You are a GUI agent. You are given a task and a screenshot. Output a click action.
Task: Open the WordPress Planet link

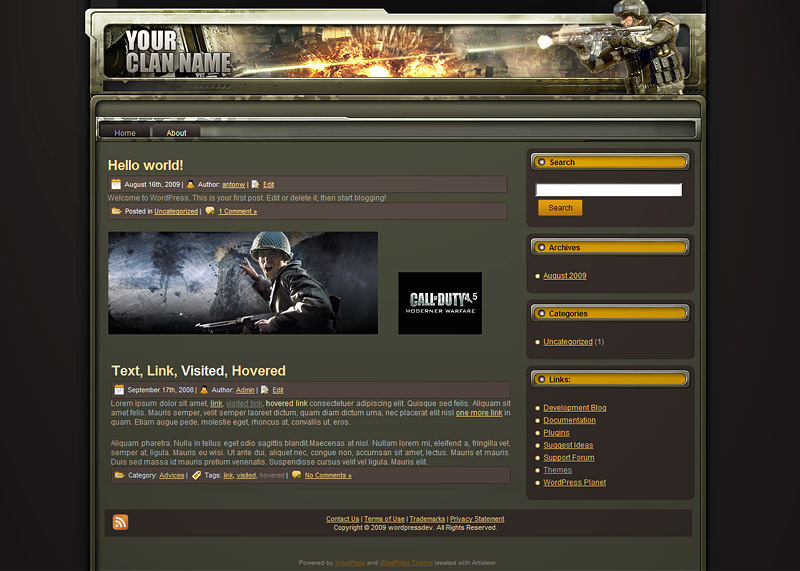[x=574, y=482]
